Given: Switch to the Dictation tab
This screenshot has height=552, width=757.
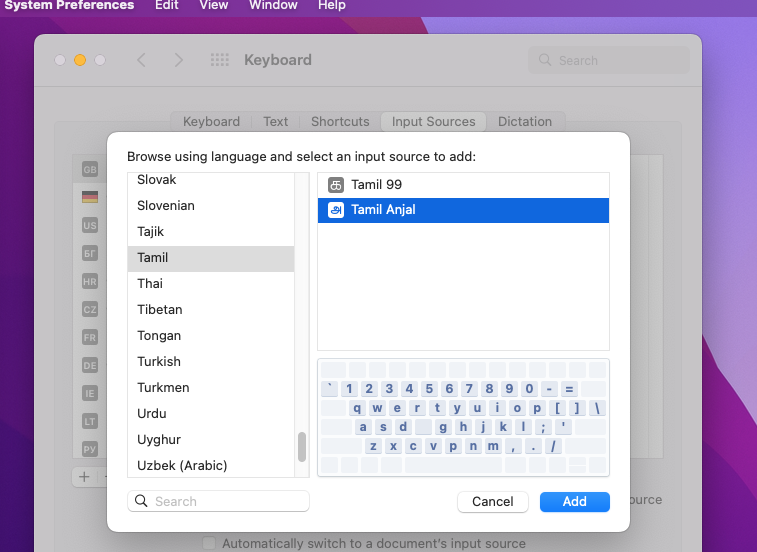Looking at the screenshot, I should pyautogui.click(x=525, y=122).
